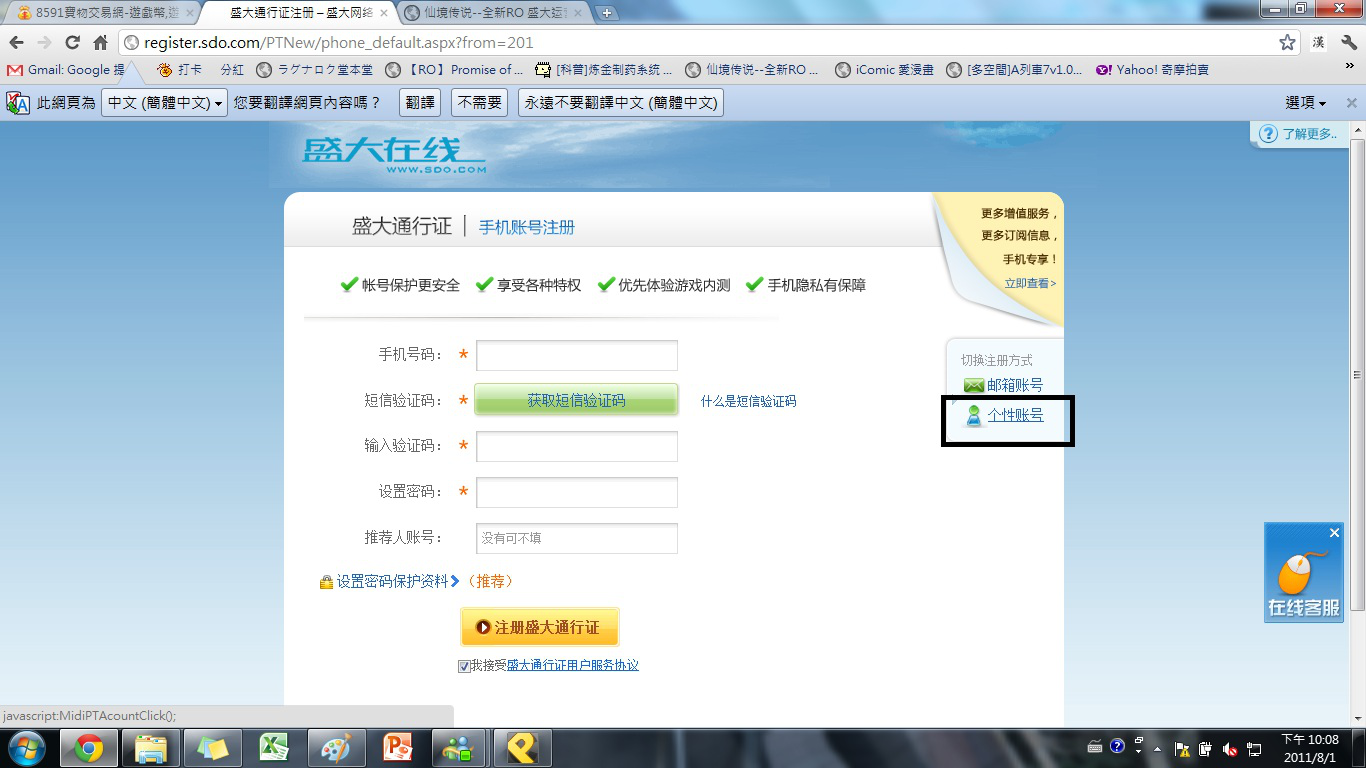
Task: Open the [多空間]A列車7v1.0 bookmark
Action: pos(1014,70)
